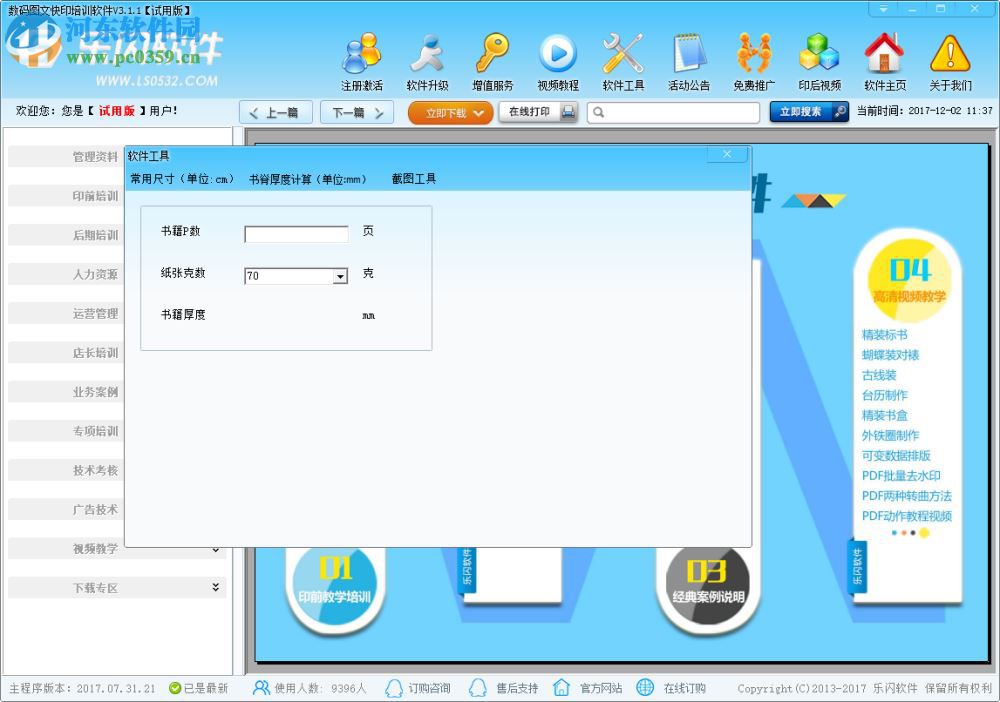Screen dimensions: 1000x702
Task: Launch the 视频教程 video tutorial icon
Action: pyautogui.click(x=558, y=60)
